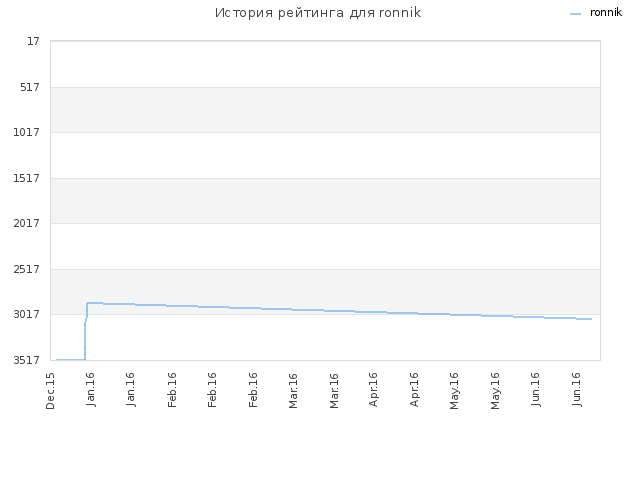Click the flat line segment at the 3517 level
This screenshot has width=640, height=480.
(x=71, y=360)
